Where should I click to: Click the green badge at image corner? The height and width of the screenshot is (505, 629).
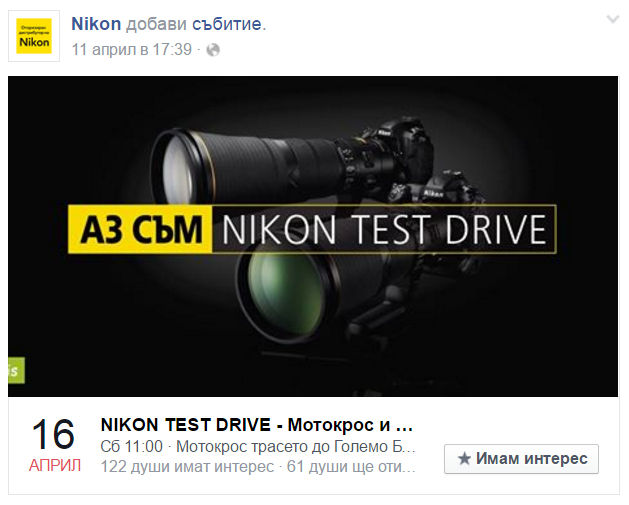pyautogui.click(x=16, y=370)
